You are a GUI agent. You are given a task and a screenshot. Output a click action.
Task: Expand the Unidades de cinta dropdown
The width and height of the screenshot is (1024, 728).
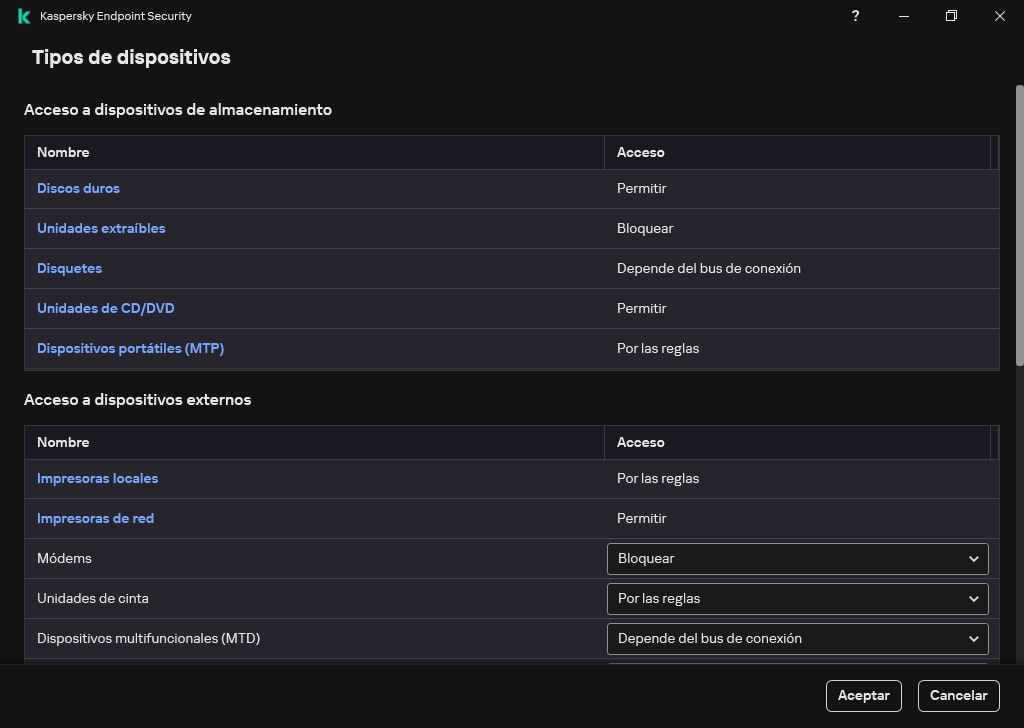click(796, 598)
